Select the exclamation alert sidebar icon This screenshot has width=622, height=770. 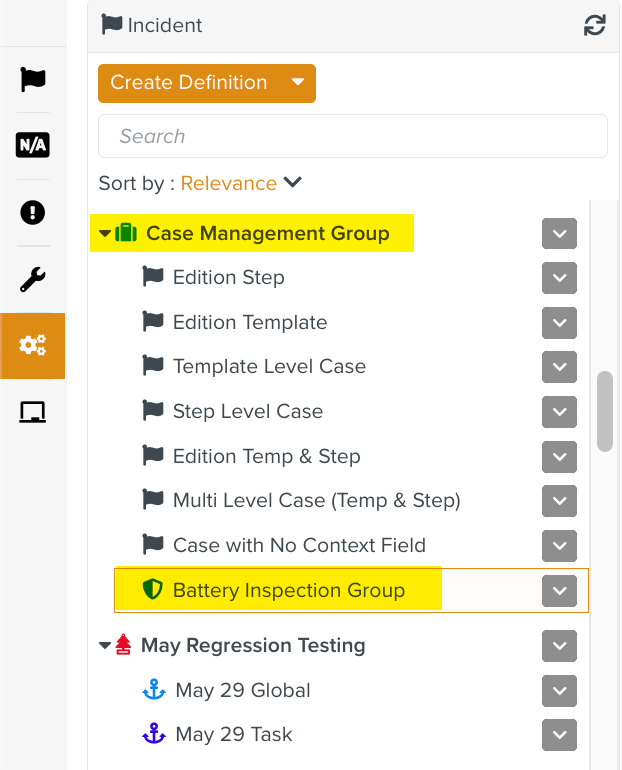pos(33,212)
